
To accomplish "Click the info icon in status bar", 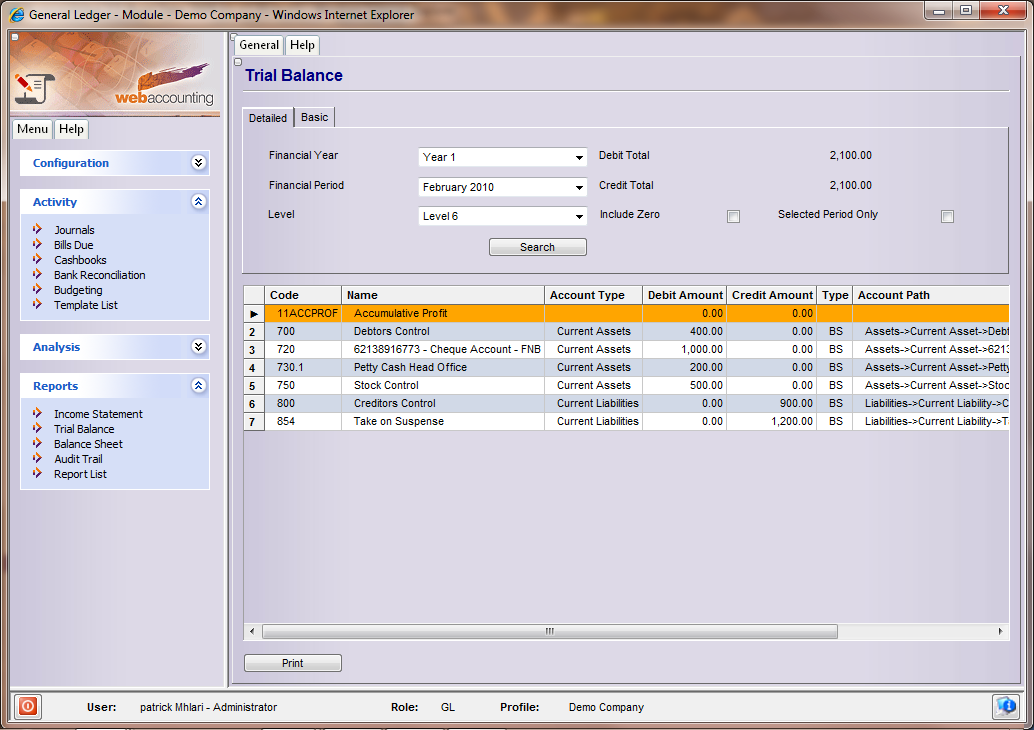I will [x=1006, y=706].
